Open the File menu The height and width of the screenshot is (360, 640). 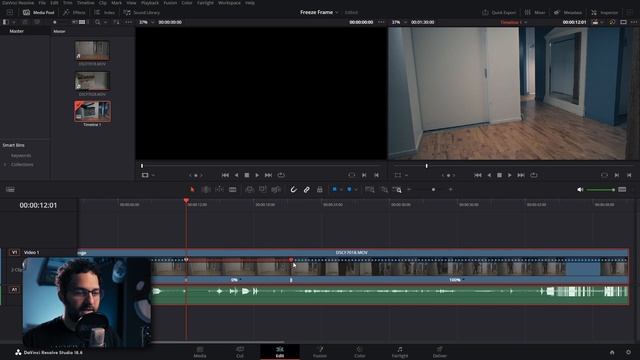pos(42,3)
